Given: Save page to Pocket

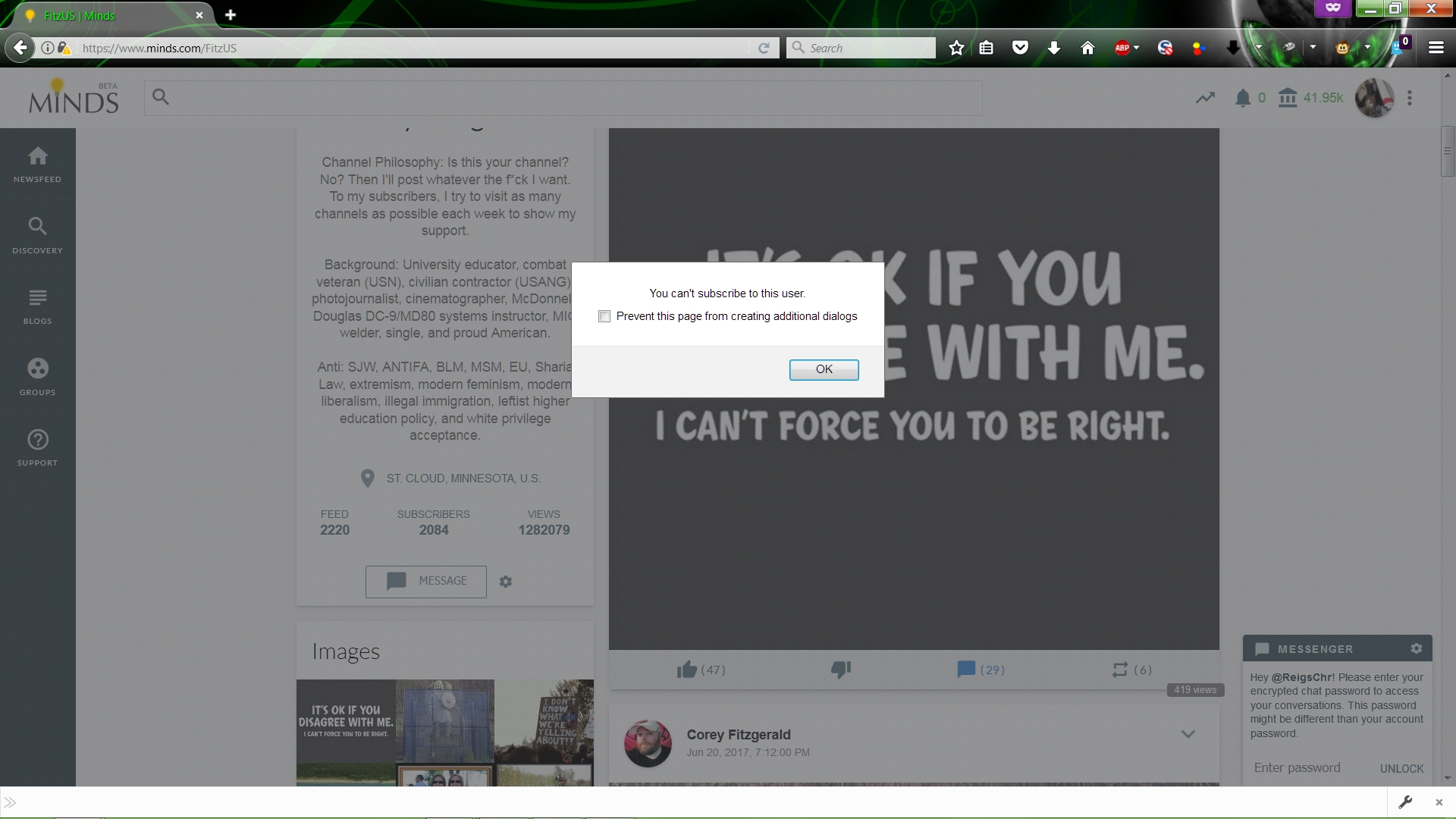Looking at the screenshot, I should coord(1020,48).
